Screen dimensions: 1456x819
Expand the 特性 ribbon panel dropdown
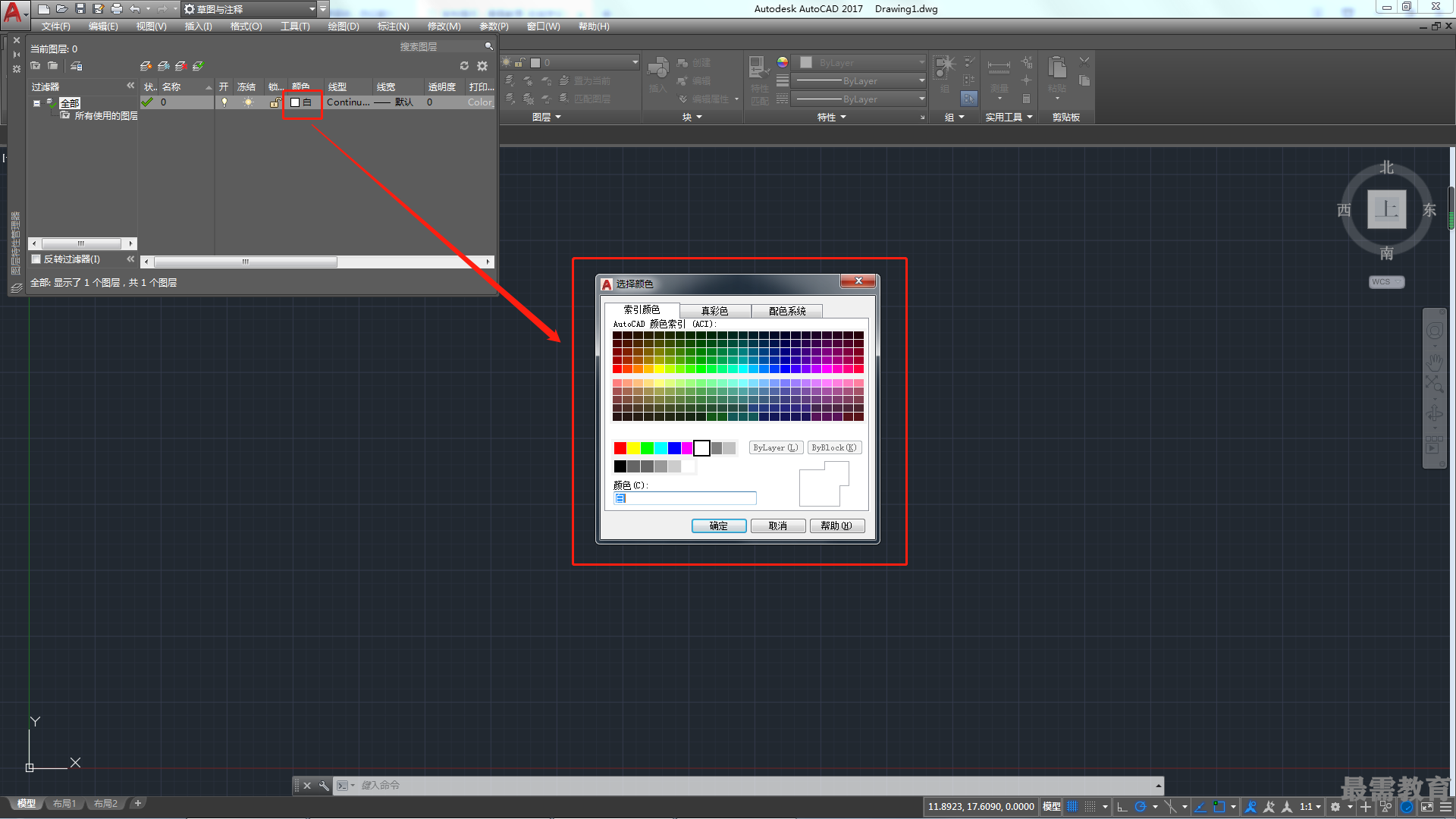832,118
